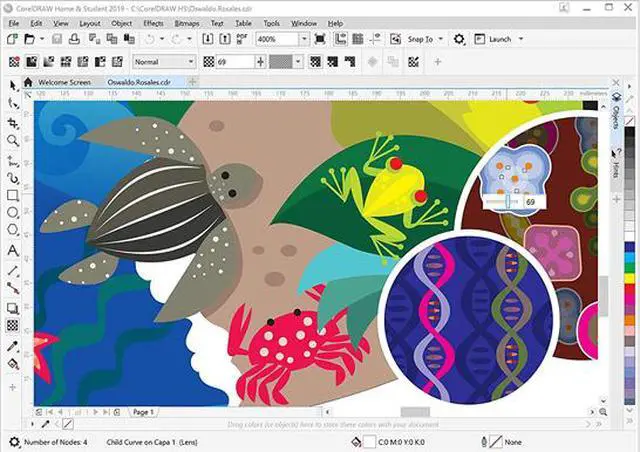Choose Vector pattern transparency option
Viewport: 640px width, 452px height.
pos(66,62)
